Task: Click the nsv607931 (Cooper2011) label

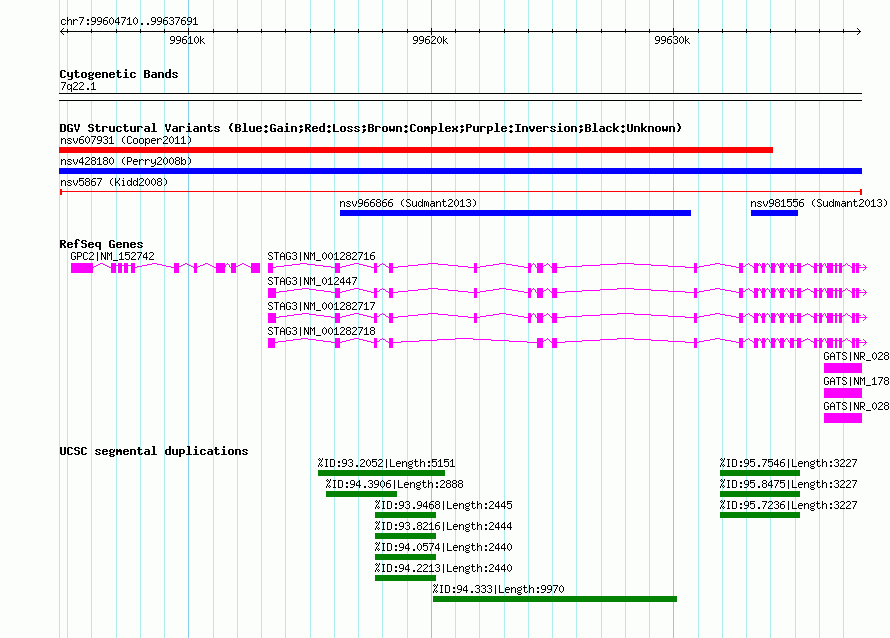Action: pyautogui.click(x=126, y=140)
